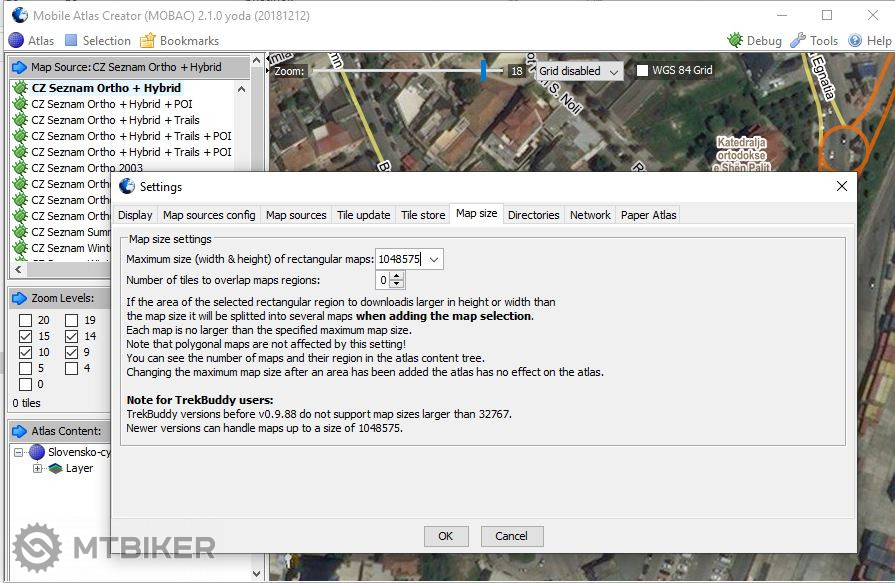Click the Help question mark icon
Viewport: 895px width, 583px height.
coord(855,41)
